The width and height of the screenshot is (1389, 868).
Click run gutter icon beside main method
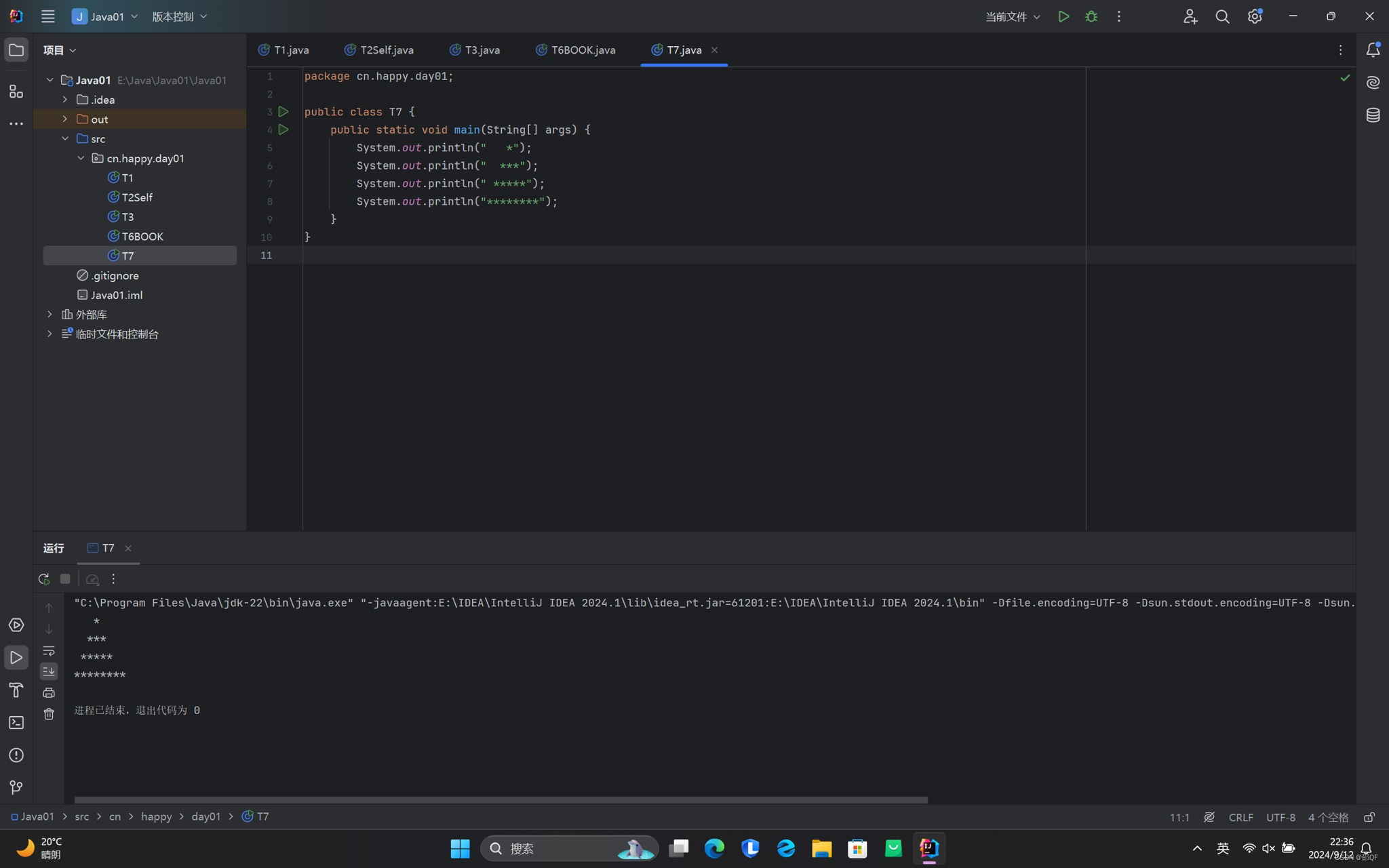click(x=283, y=130)
